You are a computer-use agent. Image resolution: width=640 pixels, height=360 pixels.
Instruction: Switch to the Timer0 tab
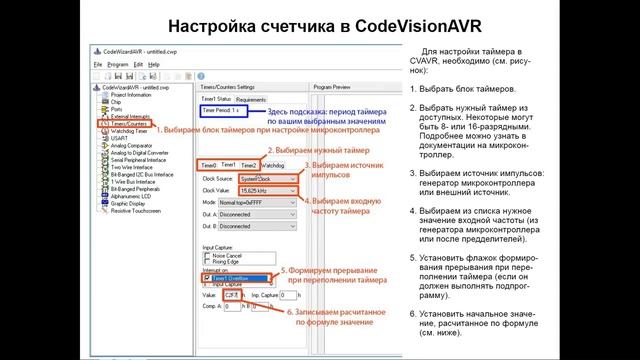point(209,165)
